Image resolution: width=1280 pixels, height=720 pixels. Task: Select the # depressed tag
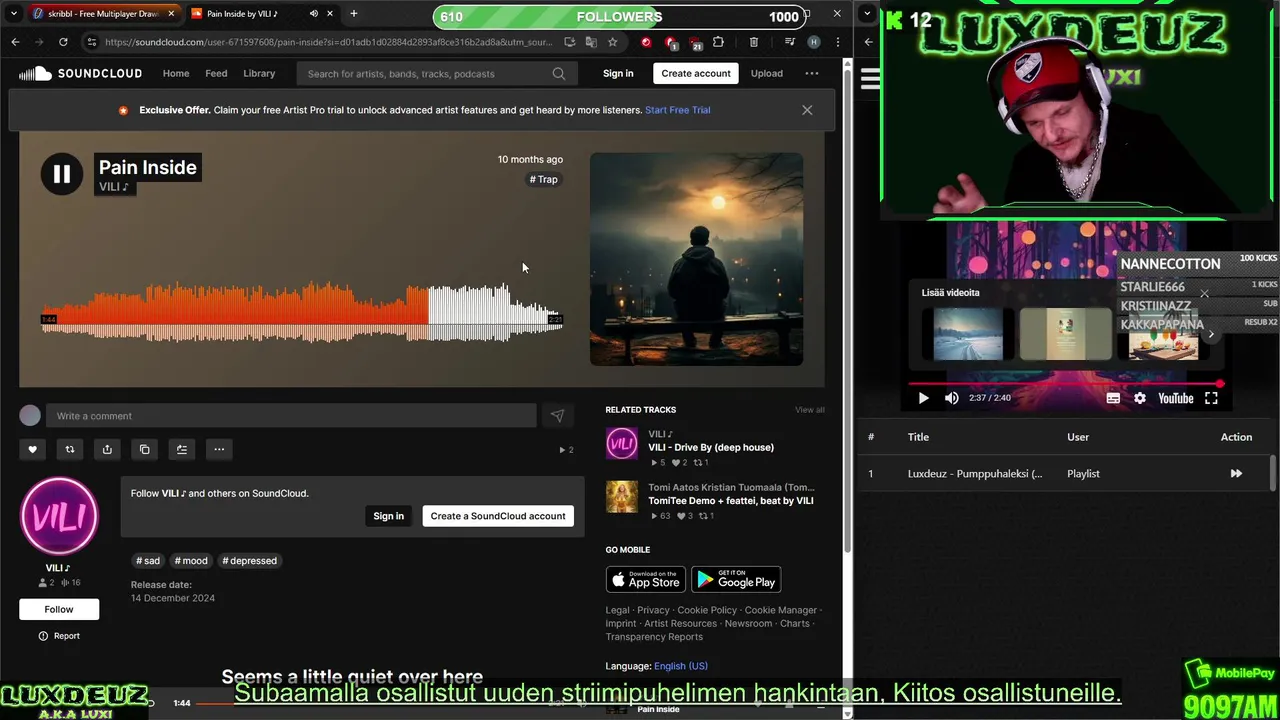250,561
